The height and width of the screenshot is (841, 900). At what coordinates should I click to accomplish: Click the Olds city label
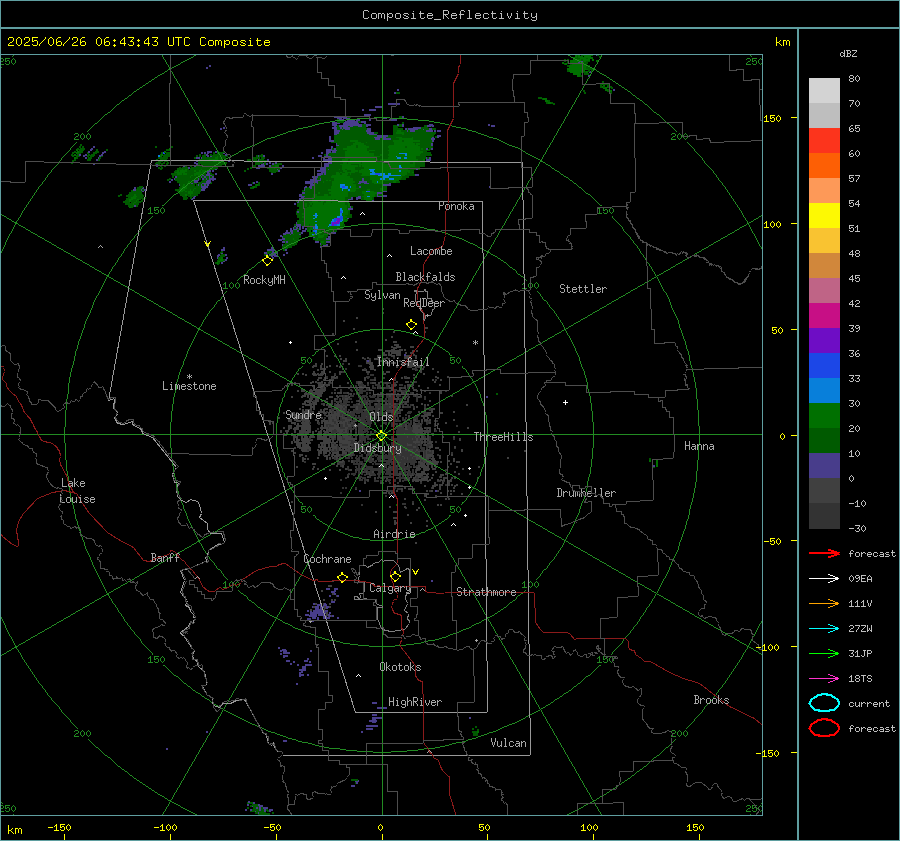381,417
